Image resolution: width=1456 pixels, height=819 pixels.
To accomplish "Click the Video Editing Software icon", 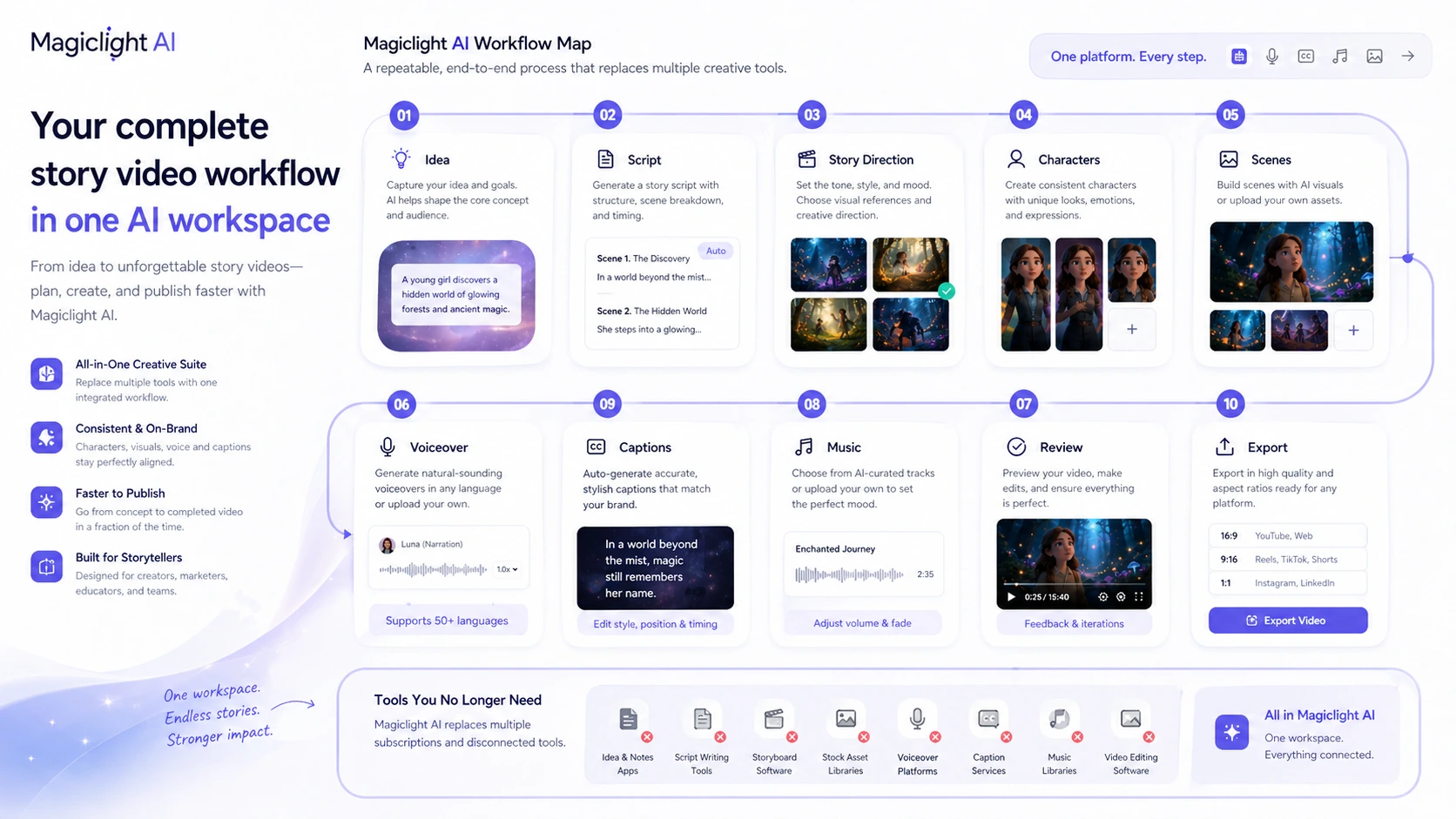I will 1130,719.
